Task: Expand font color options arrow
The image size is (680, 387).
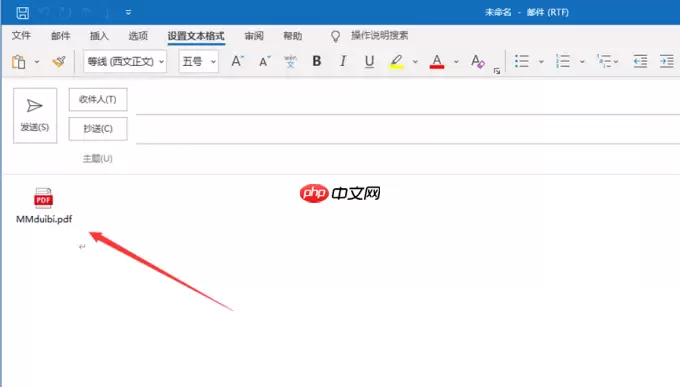Action: tap(456, 62)
